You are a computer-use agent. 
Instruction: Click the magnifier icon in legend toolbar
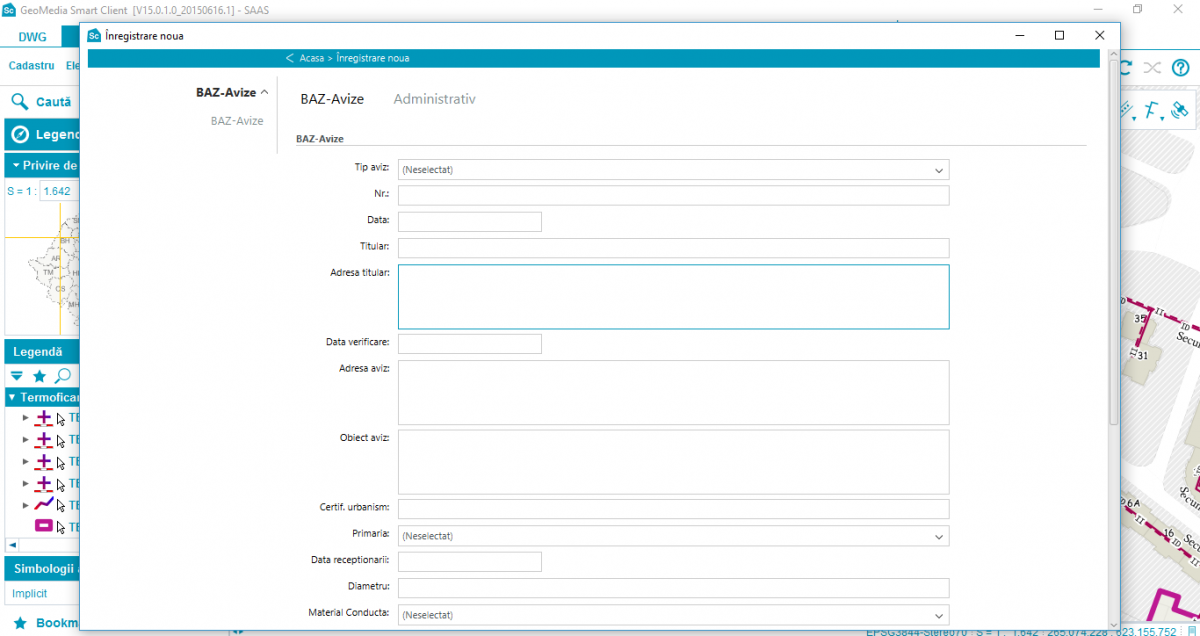pyautogui.click(x=62, y=376)
